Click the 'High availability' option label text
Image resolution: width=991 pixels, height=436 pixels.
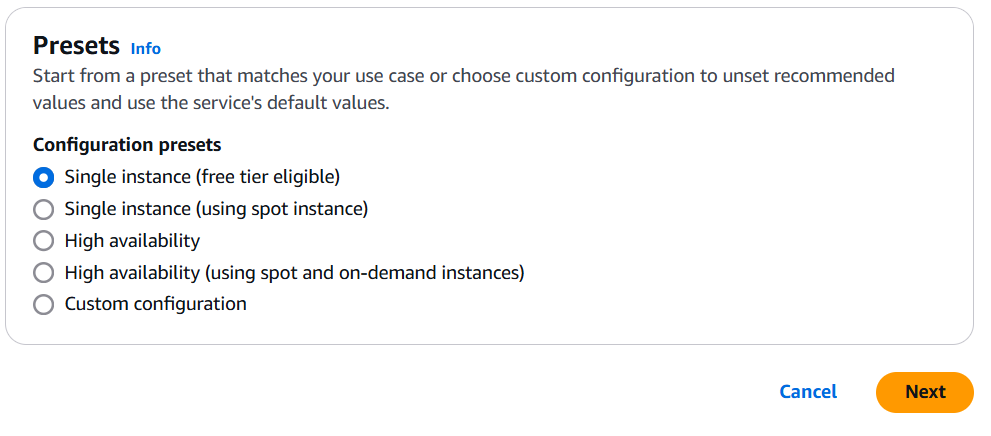(132, 241)
